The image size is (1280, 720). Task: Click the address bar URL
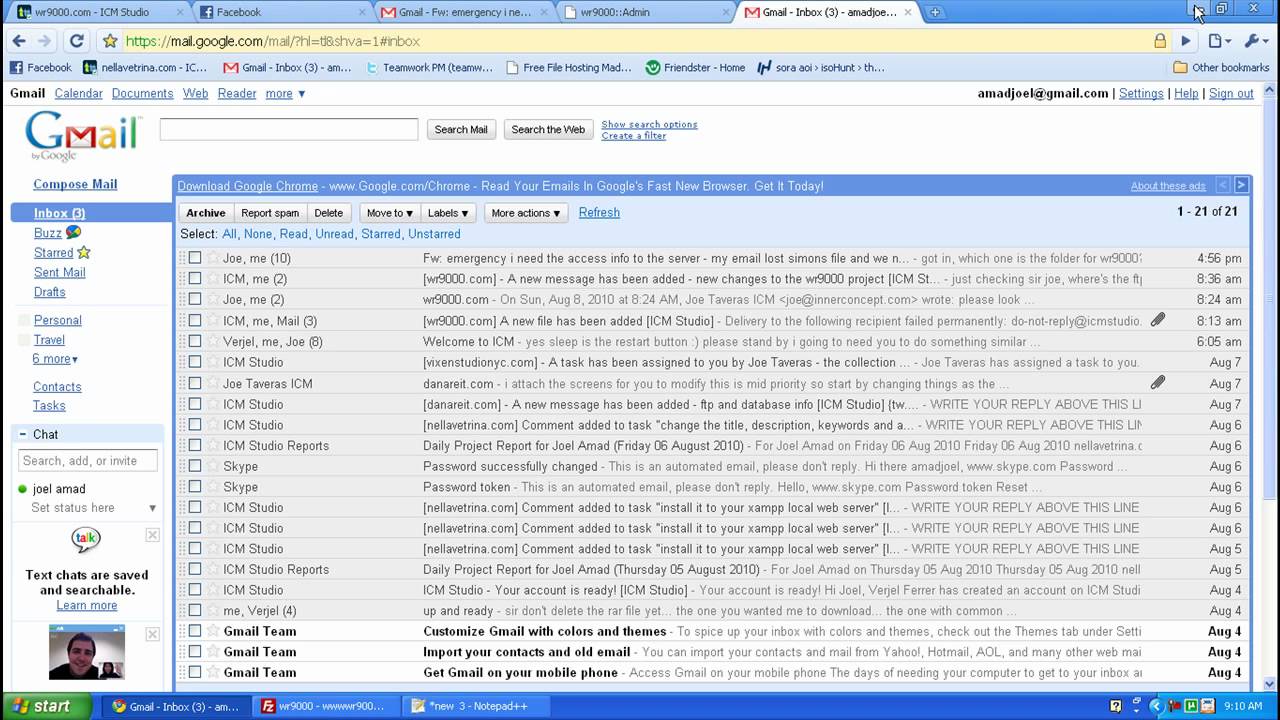[273, 41]
